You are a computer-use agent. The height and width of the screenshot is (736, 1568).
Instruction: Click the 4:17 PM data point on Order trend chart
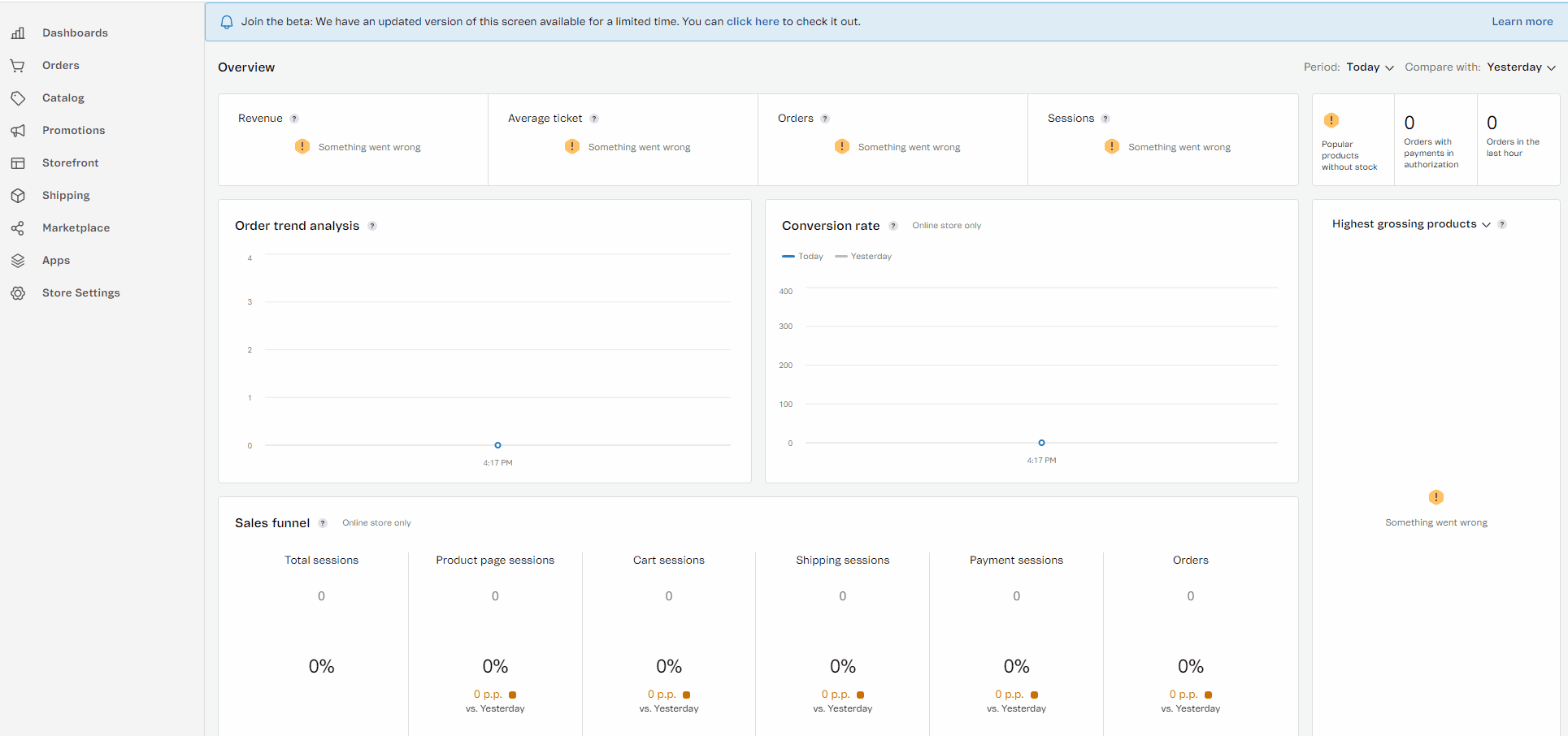tap(497, 445)
